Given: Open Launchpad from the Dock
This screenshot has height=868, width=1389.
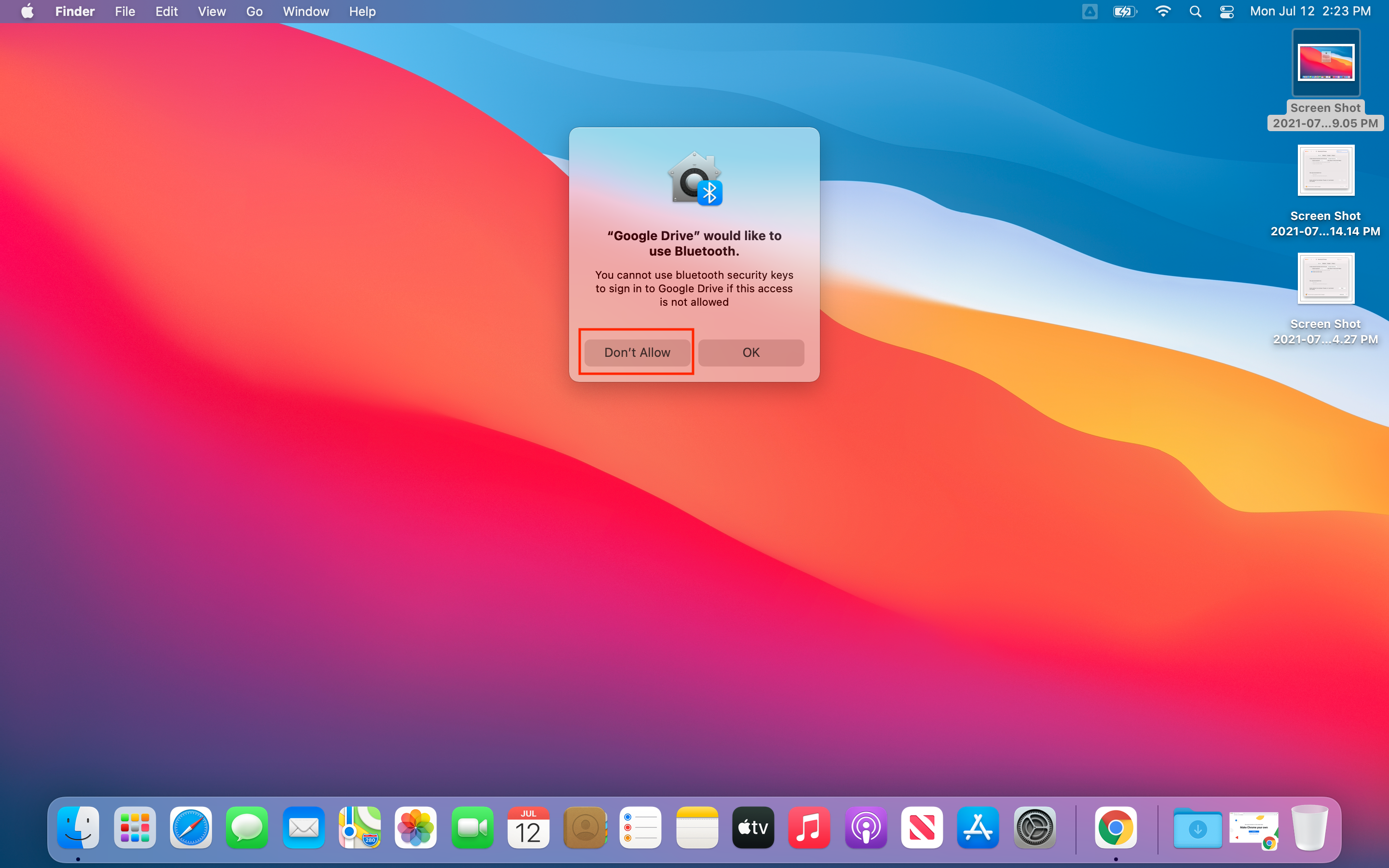Looking at the screenshot, I should click(135, 828).
